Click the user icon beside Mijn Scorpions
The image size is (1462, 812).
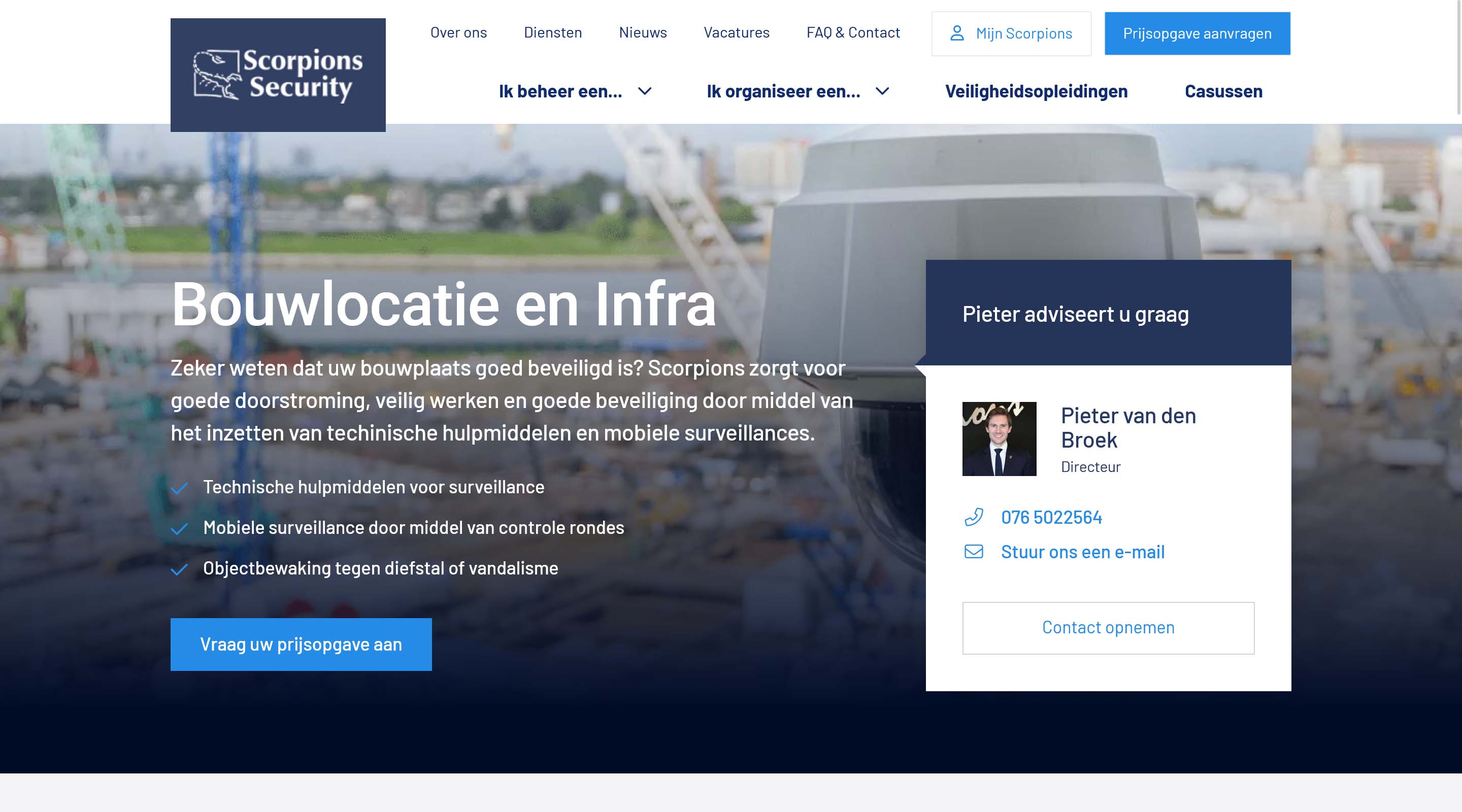957,33
